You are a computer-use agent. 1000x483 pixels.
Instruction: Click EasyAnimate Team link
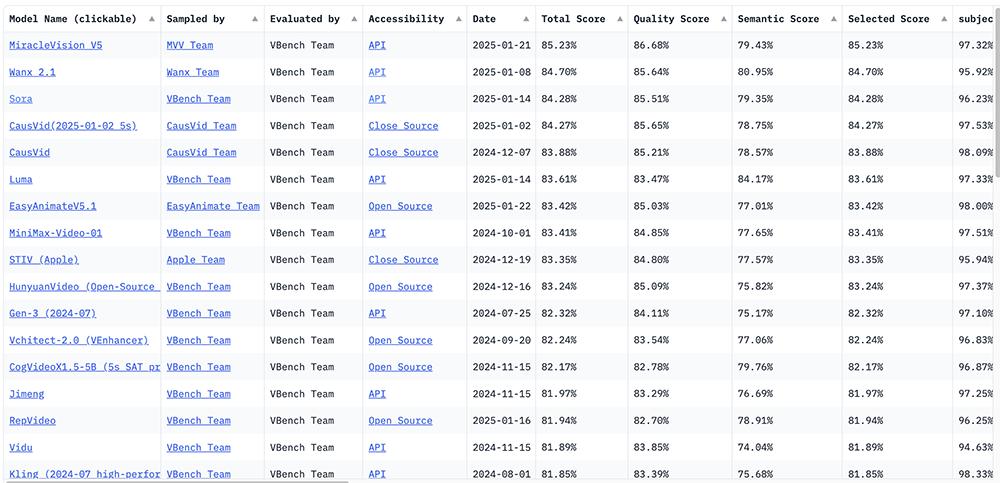tap(212, 206)
